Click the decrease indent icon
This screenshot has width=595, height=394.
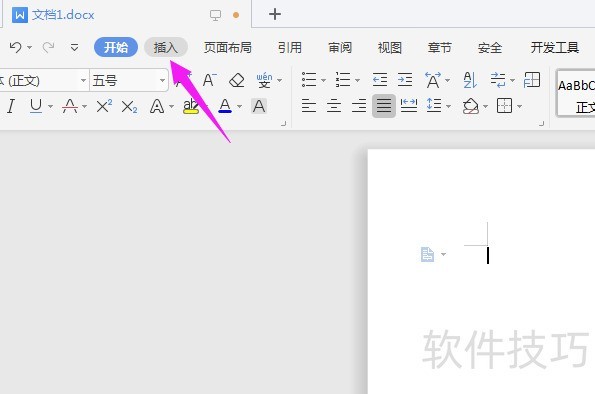(380, 80)
